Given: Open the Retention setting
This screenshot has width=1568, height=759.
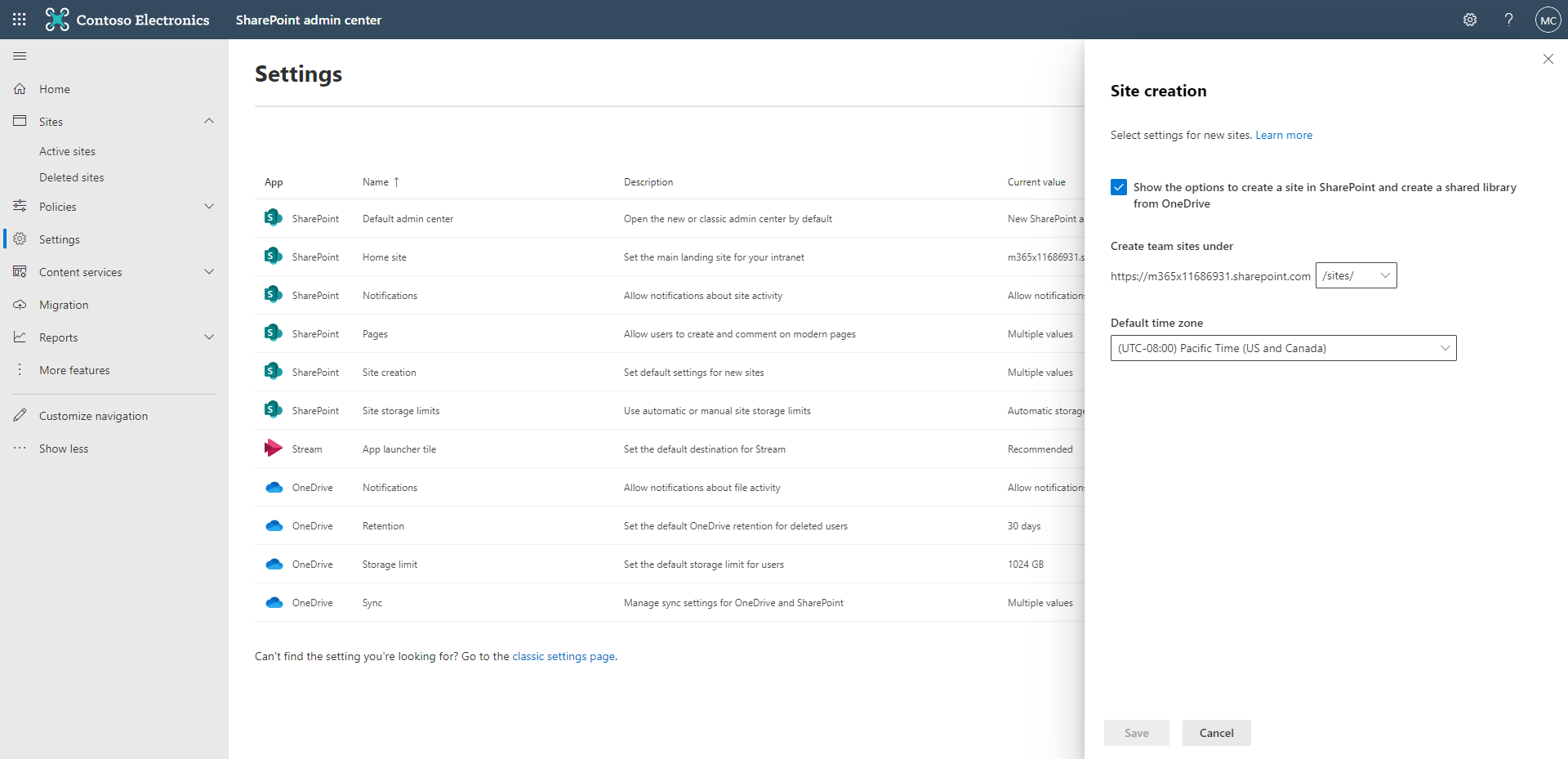Looking at the screenshot, I should point(383,525).
